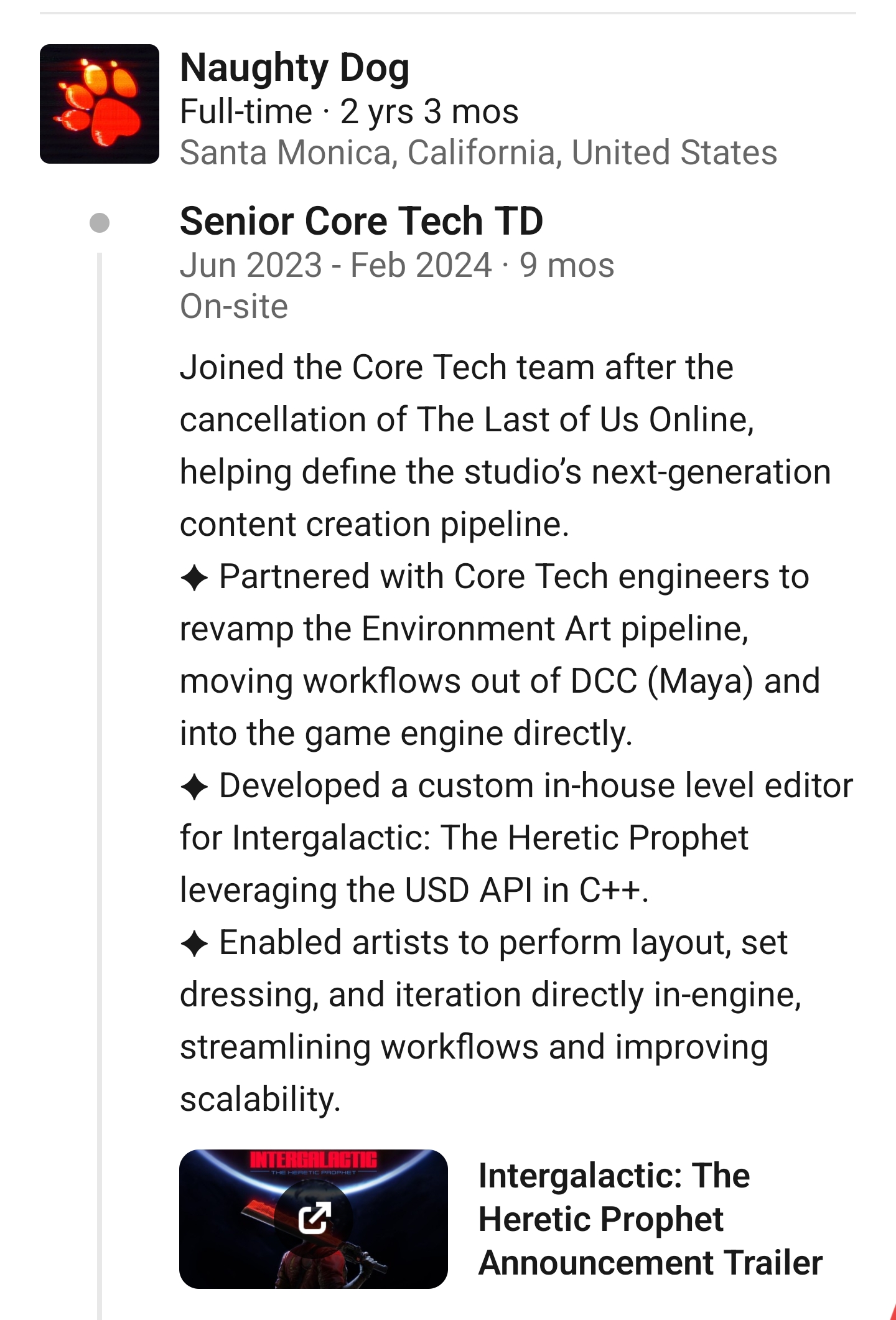Click the "revamp the Environment Art pipeline" text

point(464,629)
